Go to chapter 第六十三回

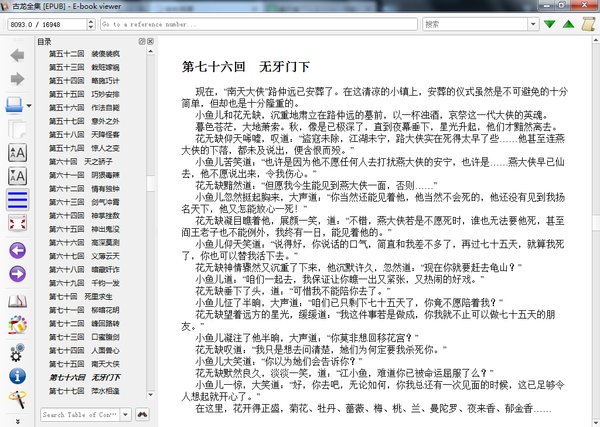point(84,202)
